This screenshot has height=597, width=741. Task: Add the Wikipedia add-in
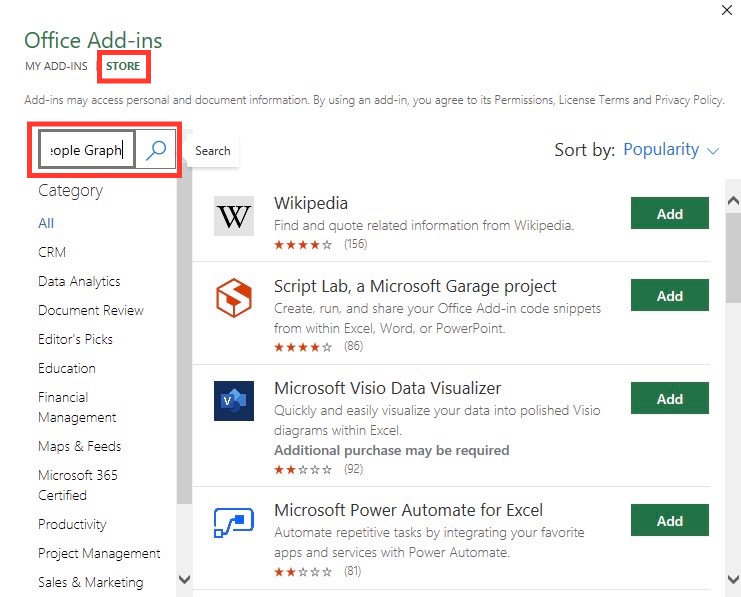coord(670,213)
